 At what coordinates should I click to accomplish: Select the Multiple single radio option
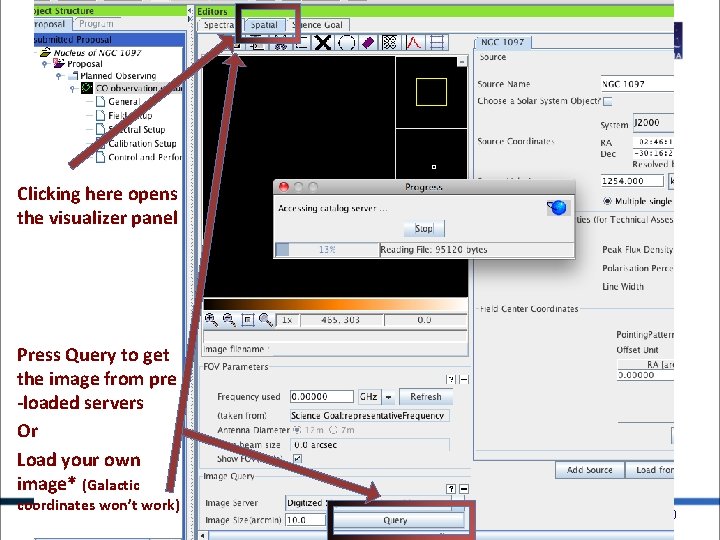pyautogui.click(x=607, y=201)
